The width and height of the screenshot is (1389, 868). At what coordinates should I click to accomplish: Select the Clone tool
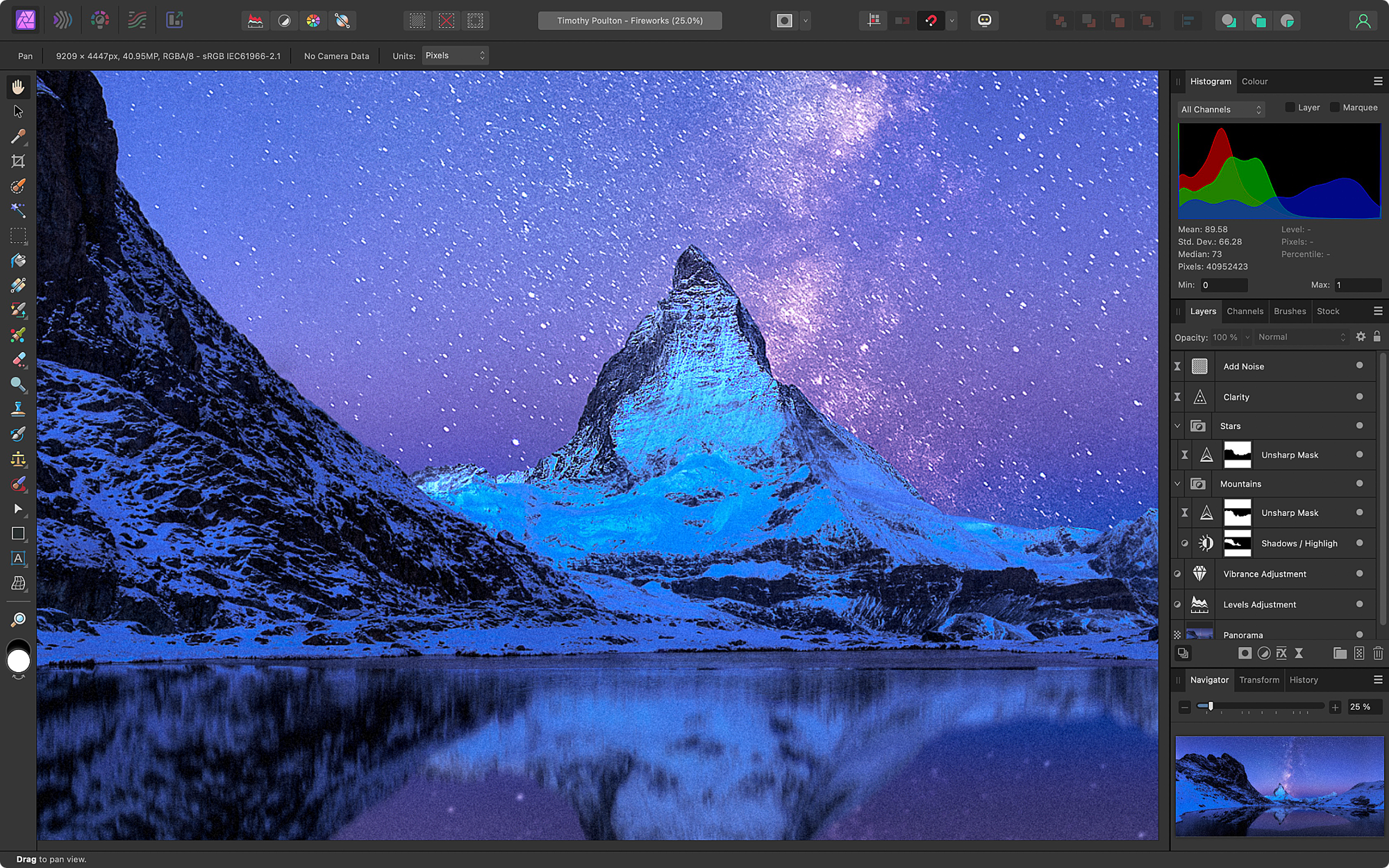(x=18, y=408)
